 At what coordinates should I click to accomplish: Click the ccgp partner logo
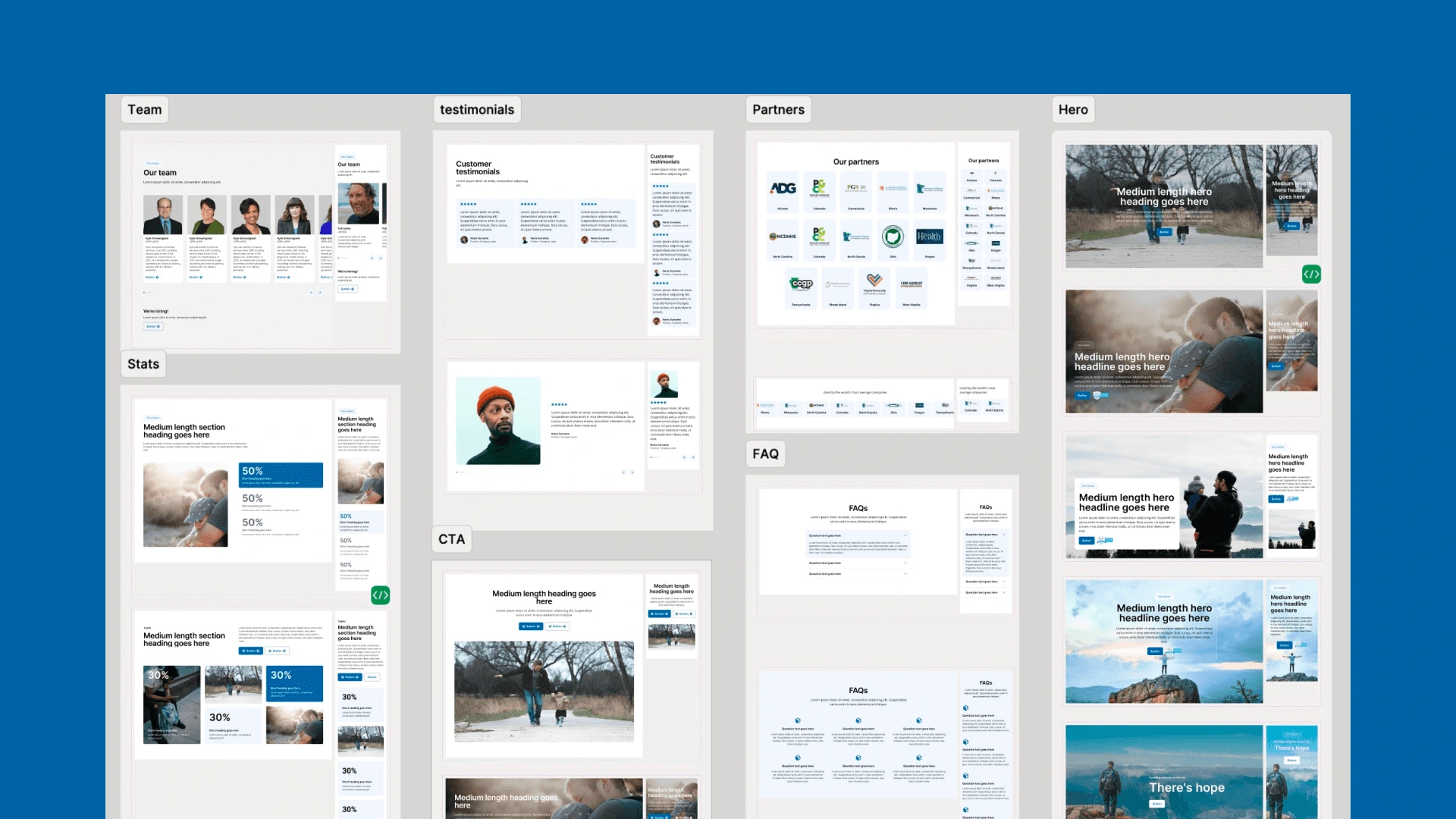coord(802,284)
